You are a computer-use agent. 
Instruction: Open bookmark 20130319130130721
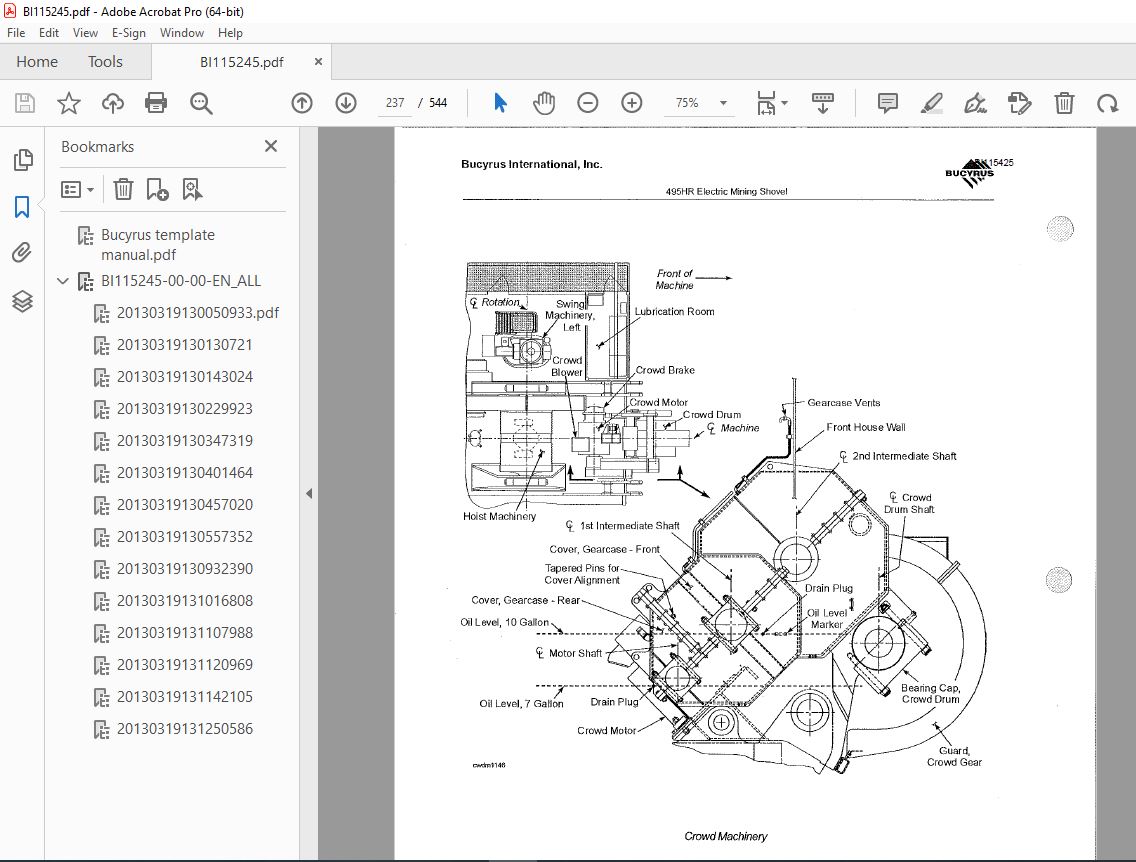(185, 345)
